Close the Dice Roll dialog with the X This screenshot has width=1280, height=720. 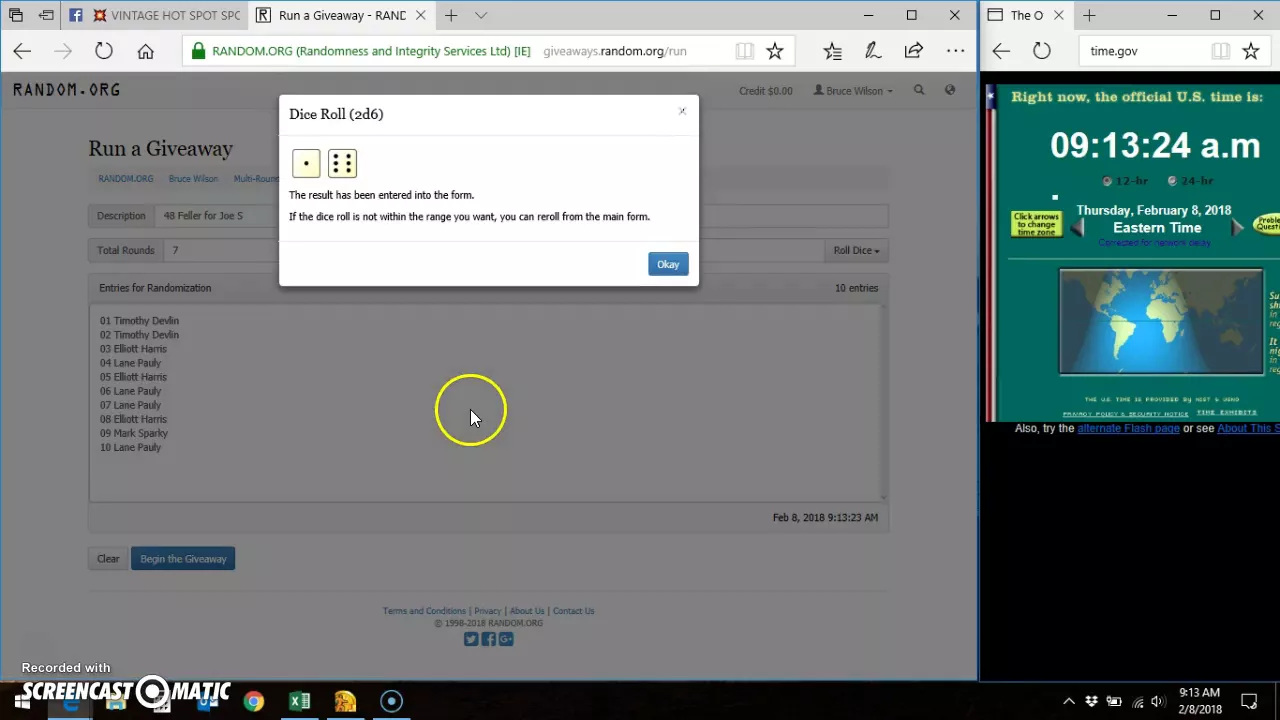pyautogui.click(x=682, y=111)
